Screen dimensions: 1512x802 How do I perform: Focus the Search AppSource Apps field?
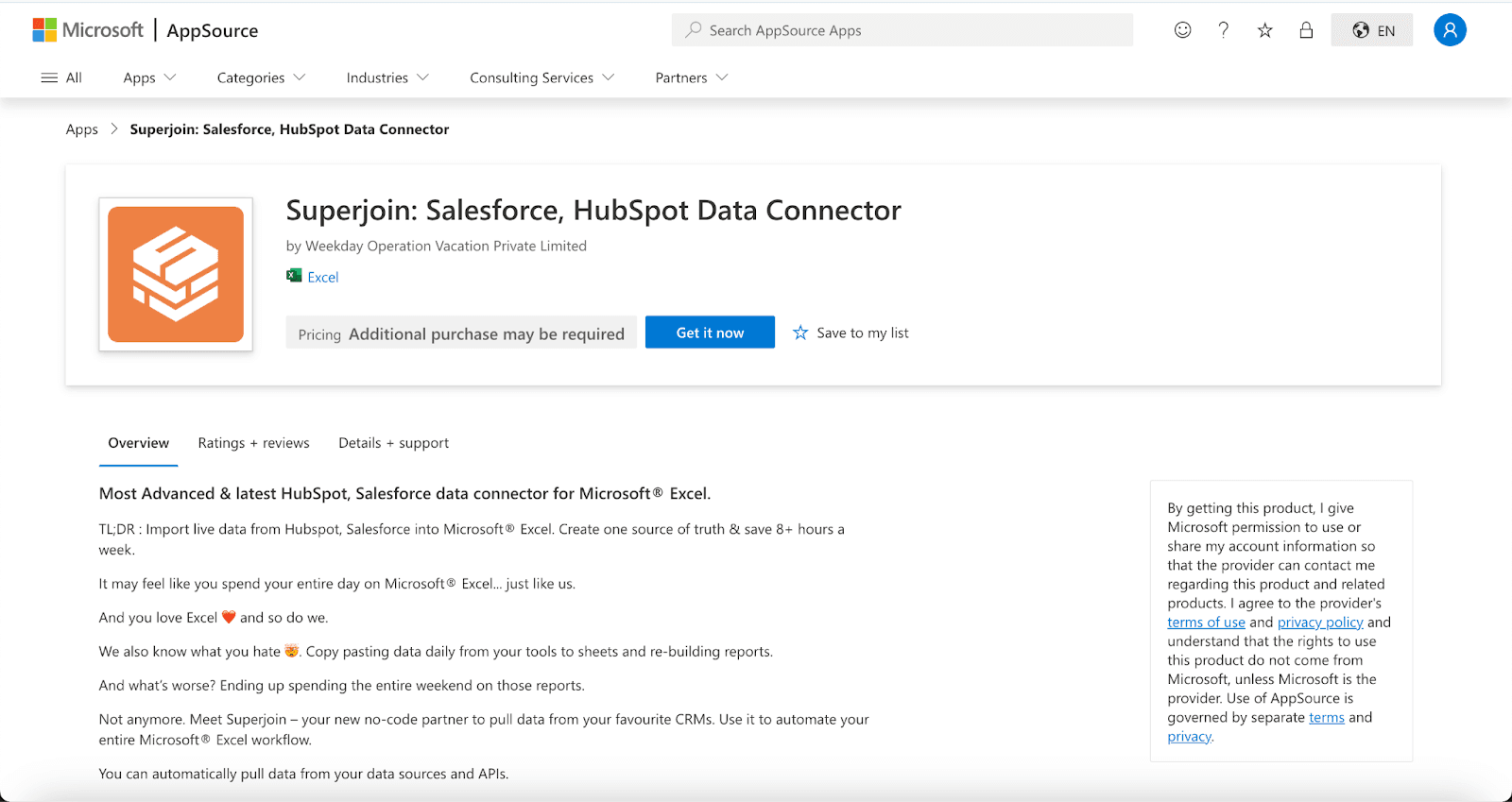click(902, 30)
